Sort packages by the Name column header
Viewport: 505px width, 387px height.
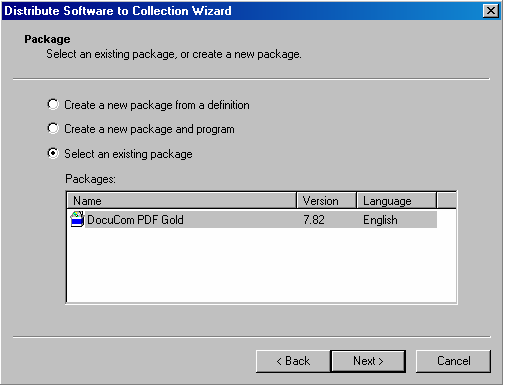coord(182,201)
